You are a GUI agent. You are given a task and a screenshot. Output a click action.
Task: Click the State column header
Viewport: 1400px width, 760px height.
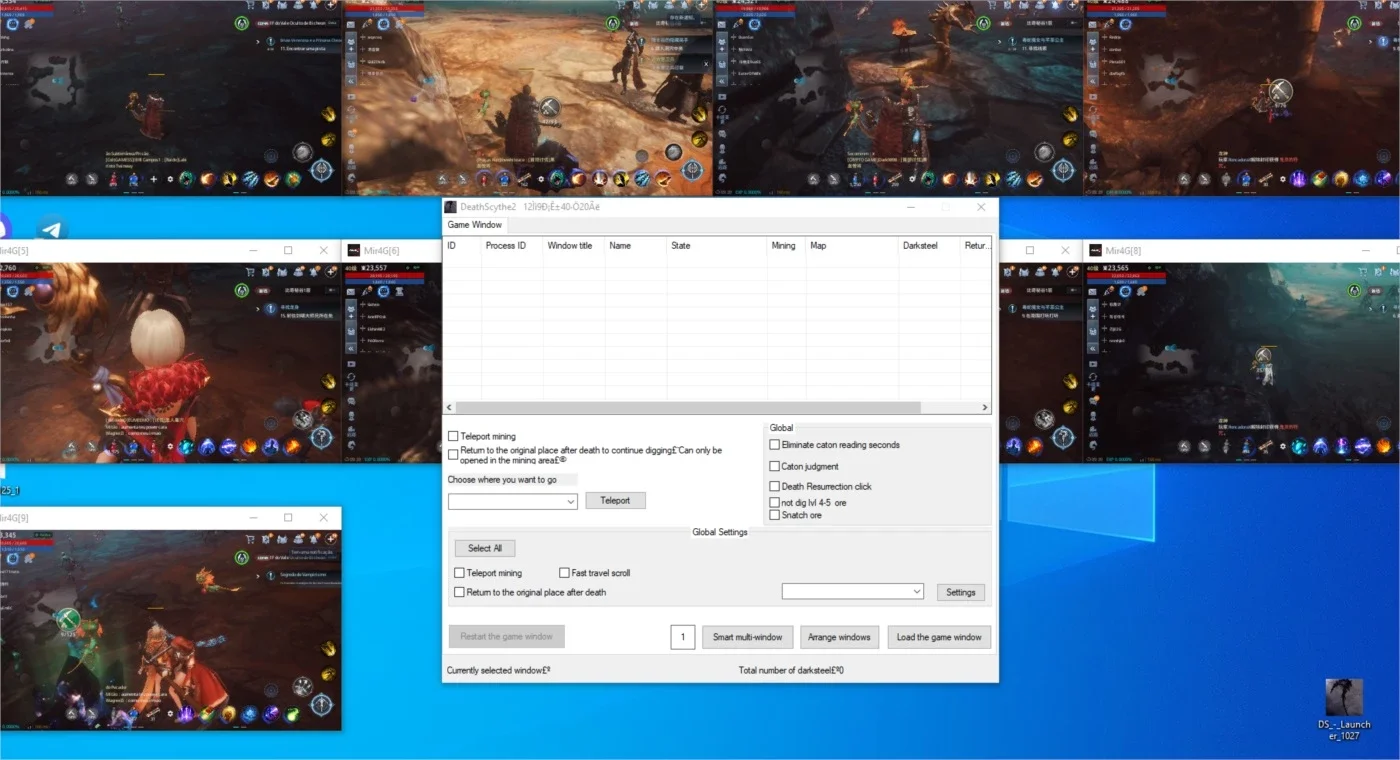[x=716, y=245]
